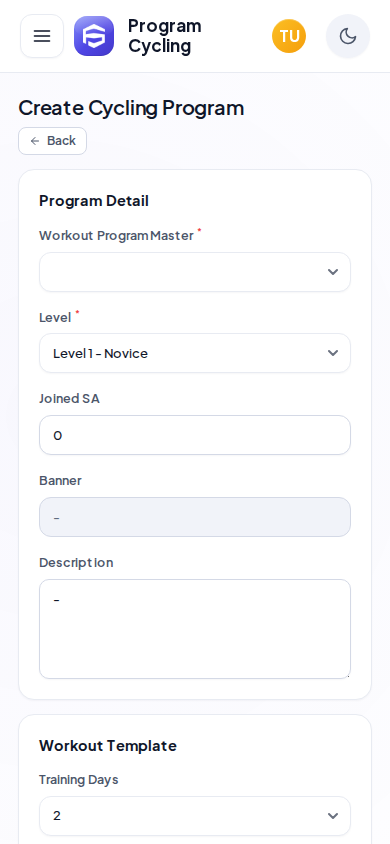Click the Create Cycling Program heading

[x=131, y=108]
